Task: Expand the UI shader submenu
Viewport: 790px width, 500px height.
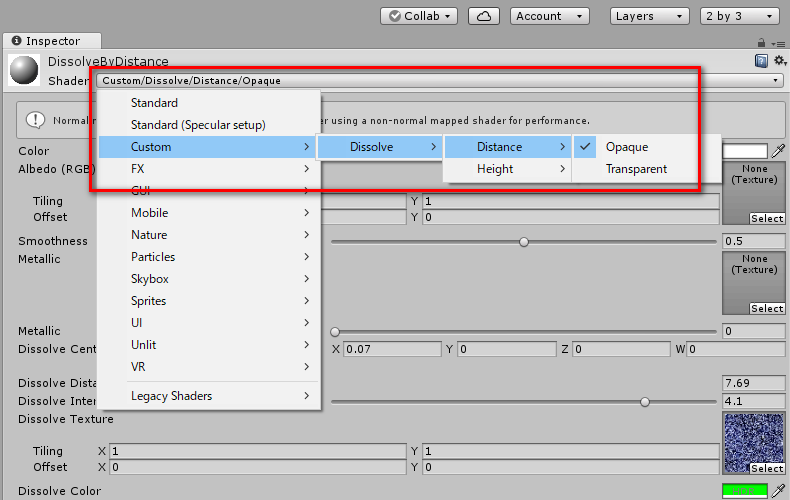Action: [x=209, y=323]
